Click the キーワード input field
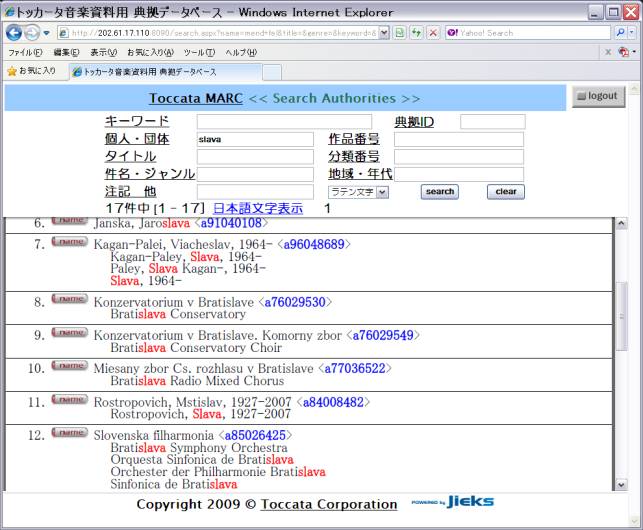 click(284, 122)
